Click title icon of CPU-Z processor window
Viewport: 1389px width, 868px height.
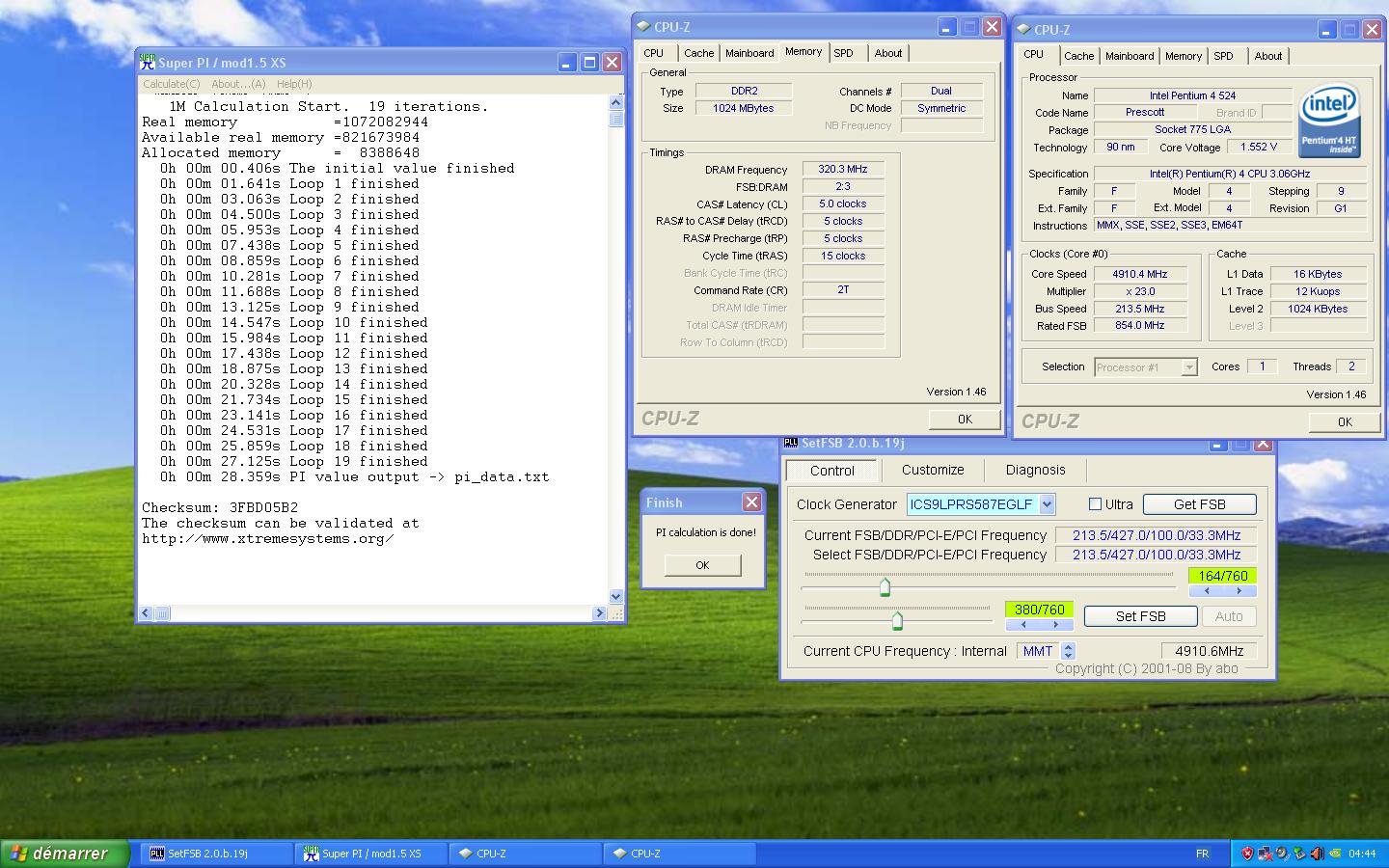coord(1023,30)
